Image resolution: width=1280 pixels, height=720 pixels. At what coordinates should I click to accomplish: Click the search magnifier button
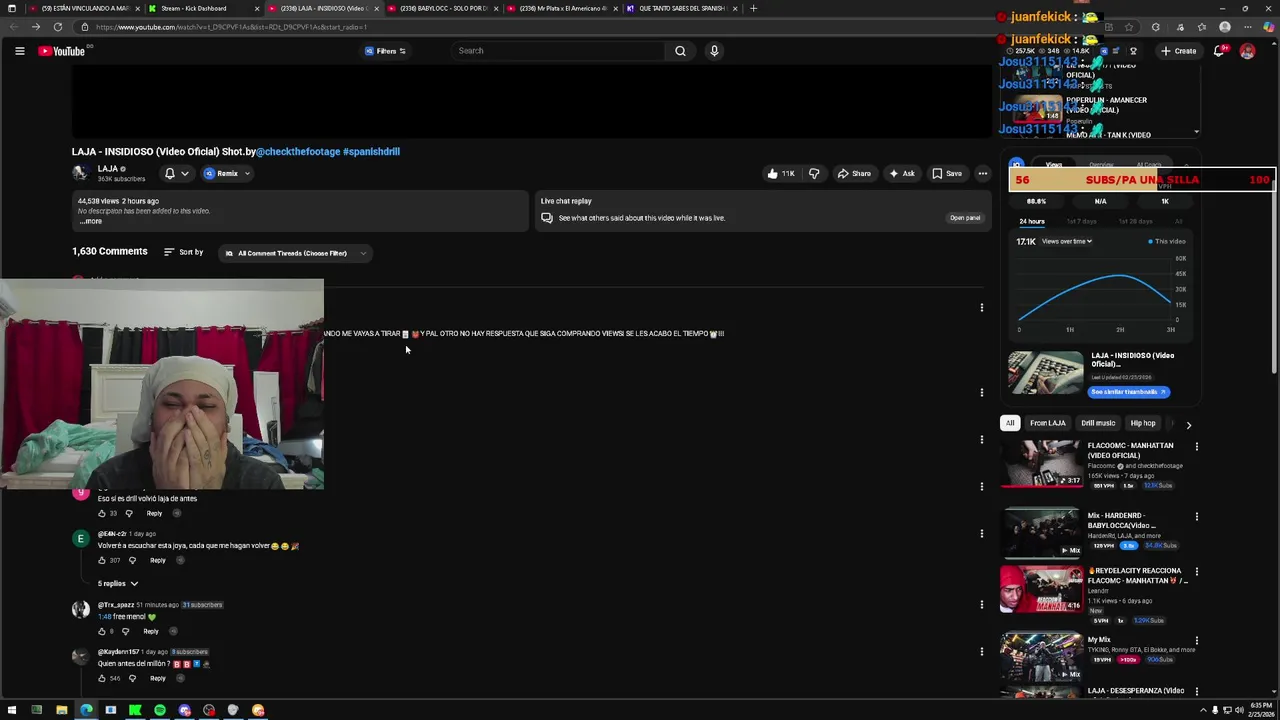(x=680, y=51)
